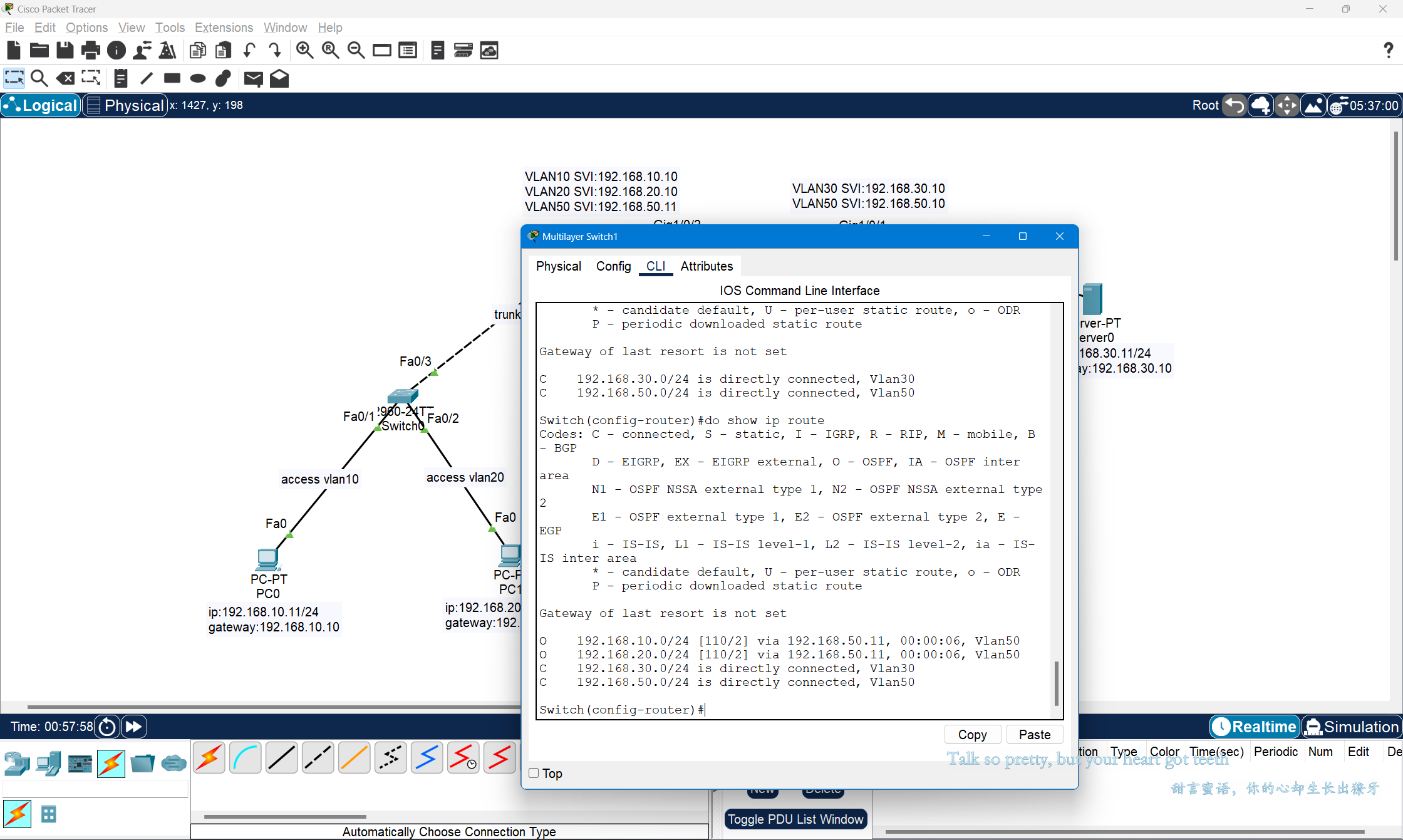Select the Add Simple PDU envelope

pyautogui.click(x=254, y=78)
